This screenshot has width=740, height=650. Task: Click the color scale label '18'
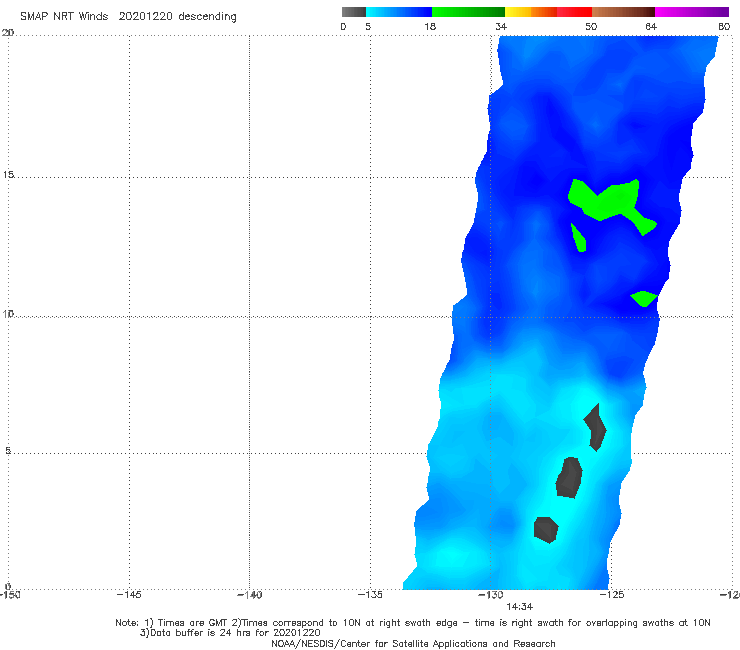point(430,27)
